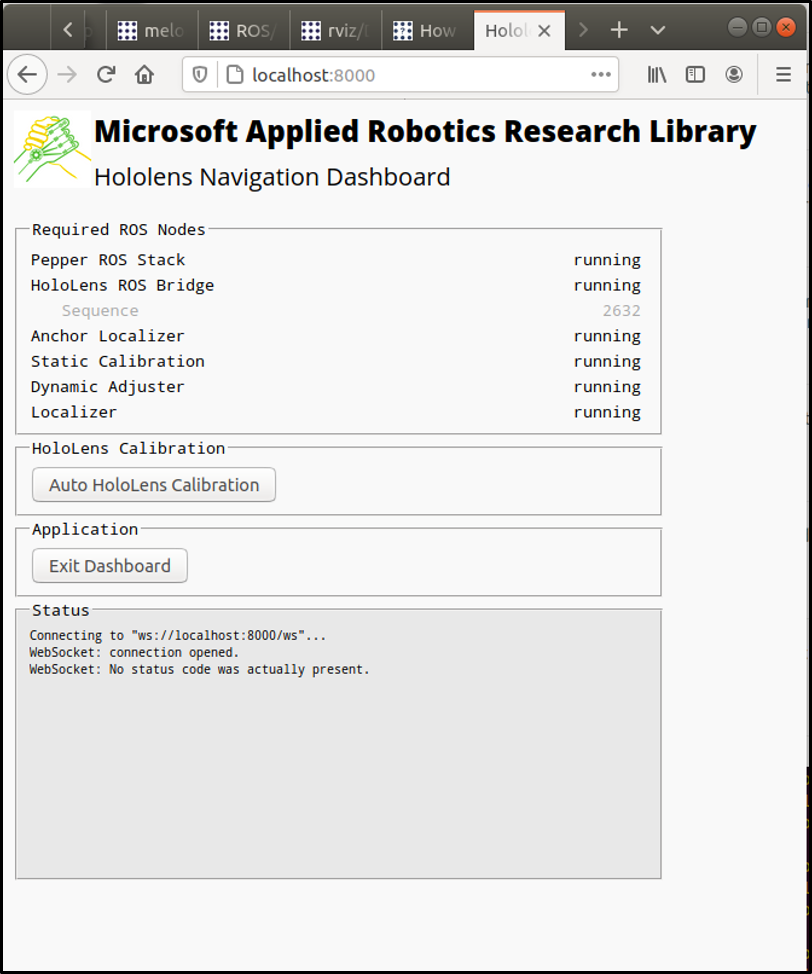Viewport: 812px width, 974px height.
Task: Select the 'Localizer' row label
Action: coord(74,412)
